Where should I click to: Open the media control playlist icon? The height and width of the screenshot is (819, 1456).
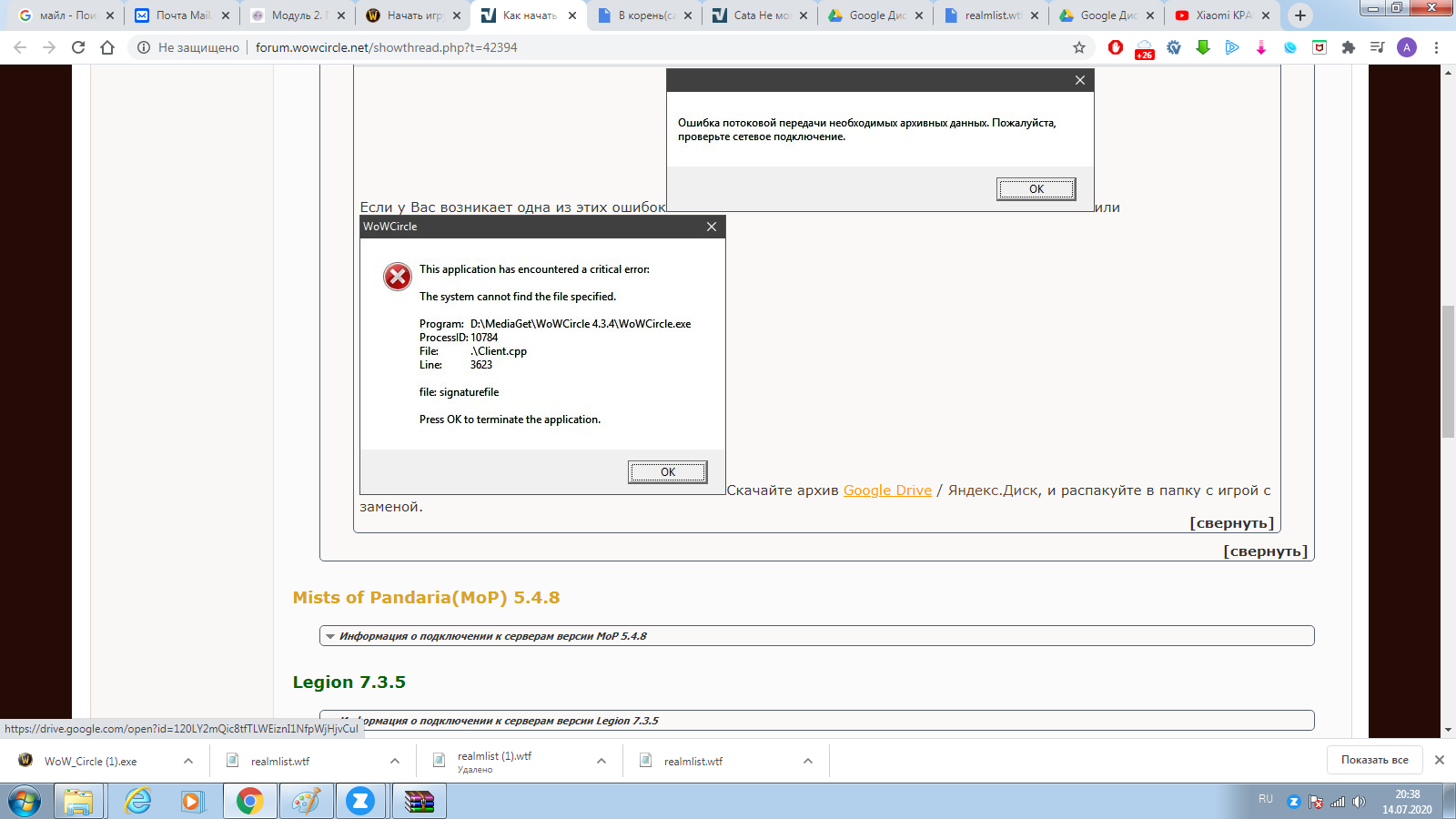[1378, 47]
